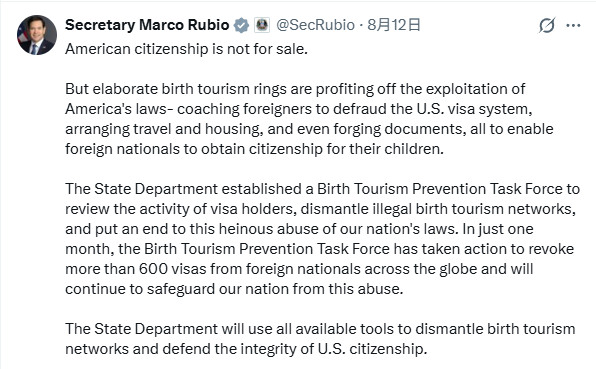The width and height of the screenshot is (596, 369).
Task: Open the Grok explain-post icon
Action: click(x=547, y=25)
